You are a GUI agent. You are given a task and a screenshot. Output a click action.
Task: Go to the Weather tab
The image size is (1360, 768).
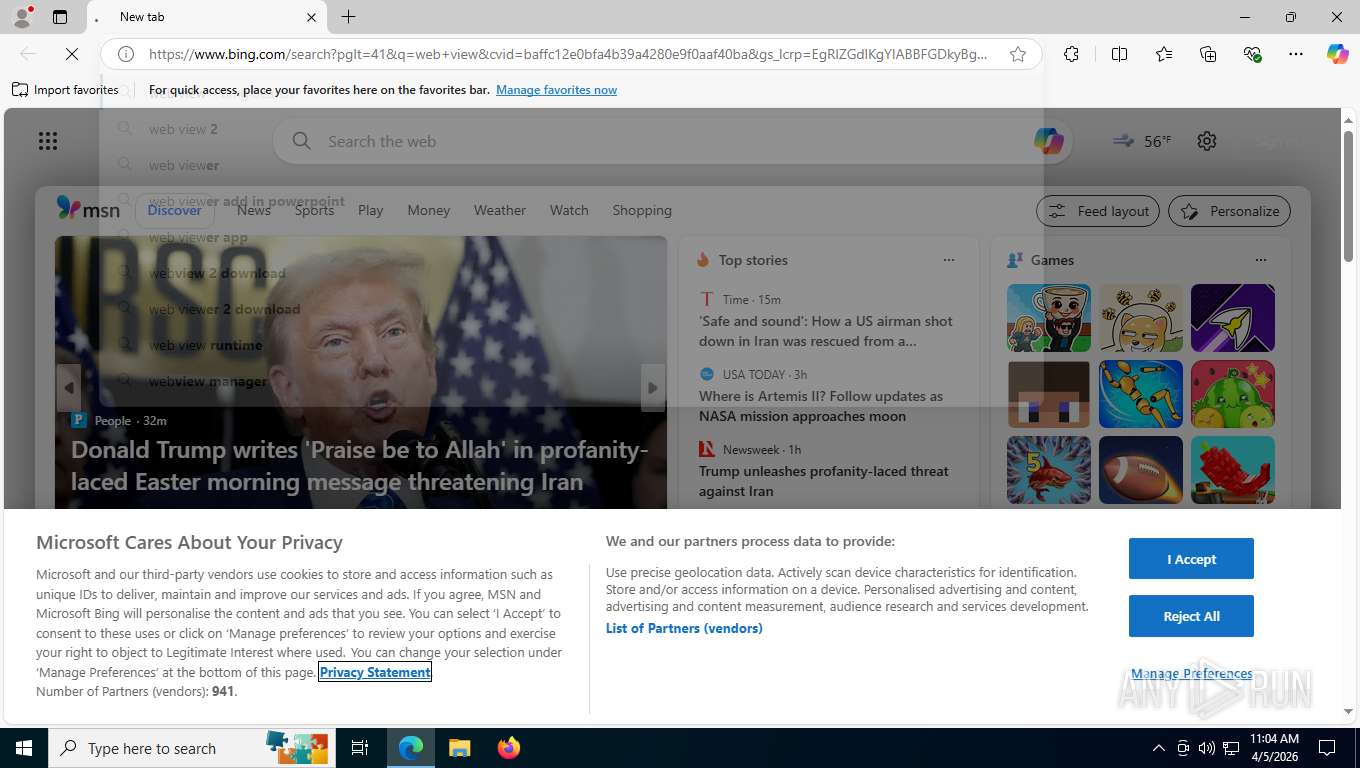[x=500, y=210]
